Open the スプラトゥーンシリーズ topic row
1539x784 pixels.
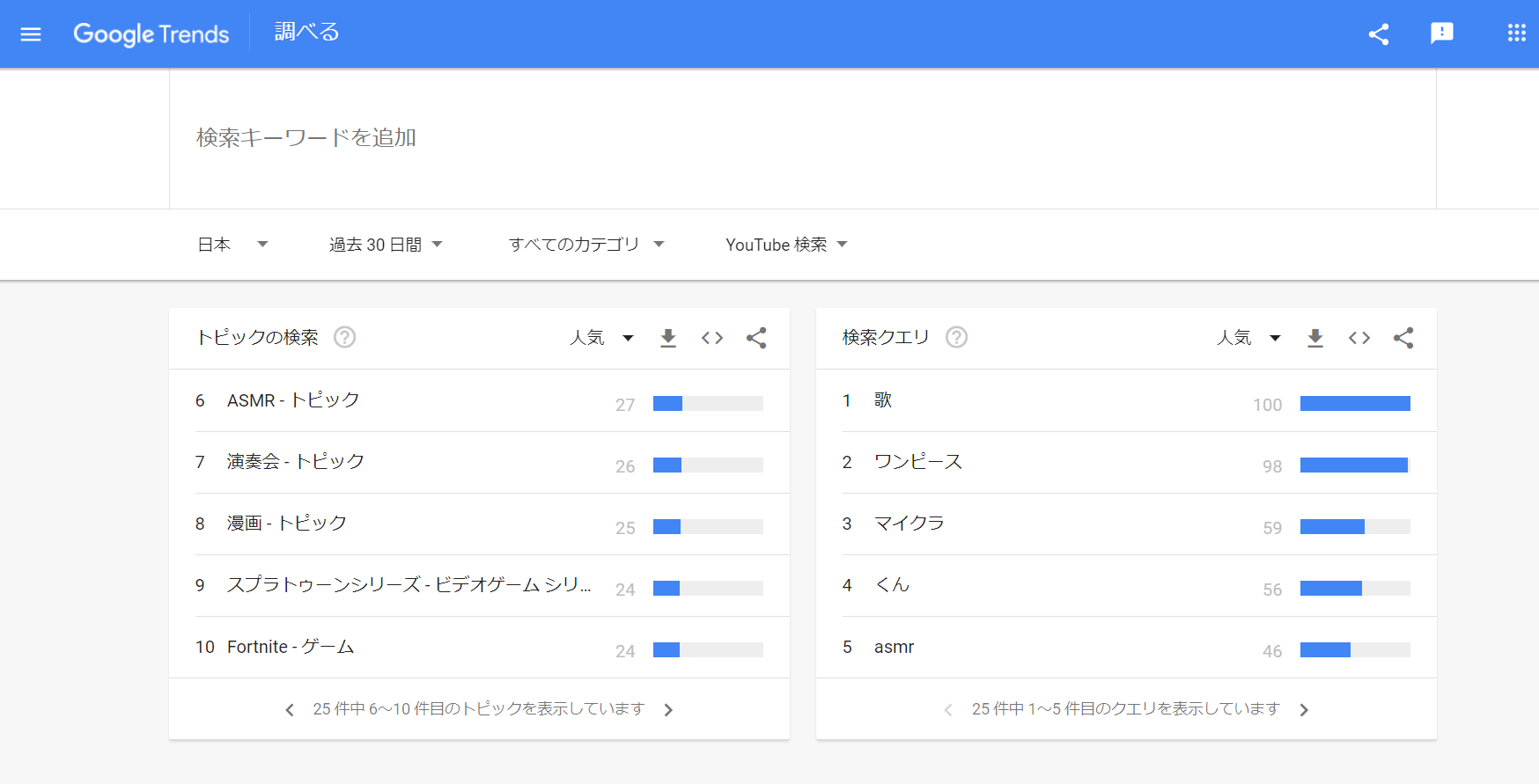point(479,585)
